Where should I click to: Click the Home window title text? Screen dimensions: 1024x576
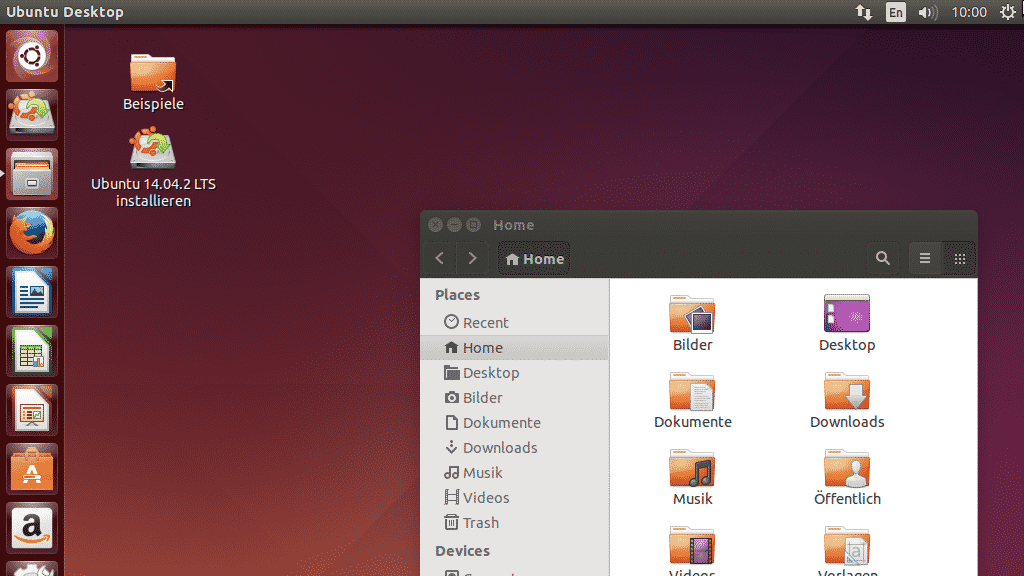513,225
